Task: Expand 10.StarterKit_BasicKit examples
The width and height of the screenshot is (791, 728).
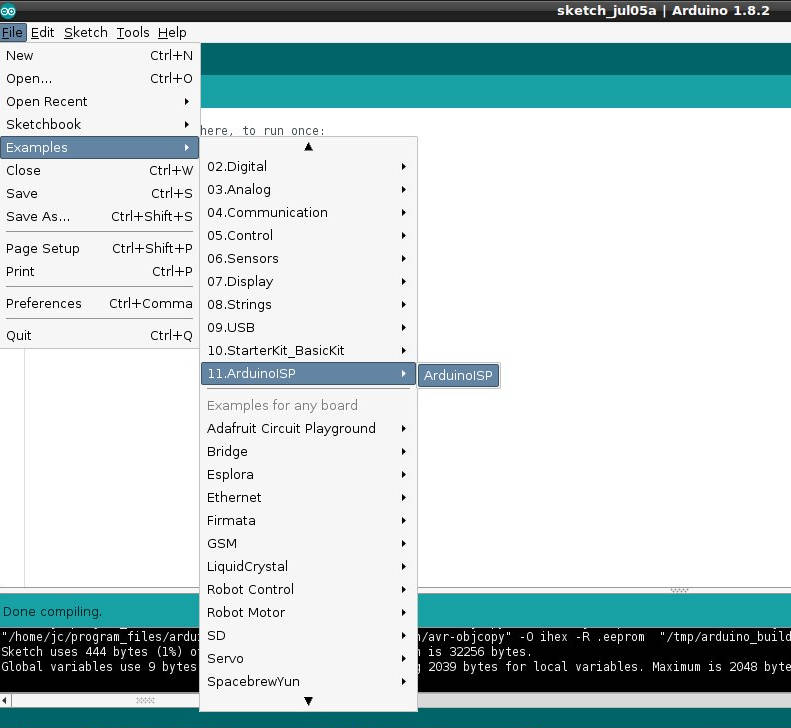Action: point(308,351)
